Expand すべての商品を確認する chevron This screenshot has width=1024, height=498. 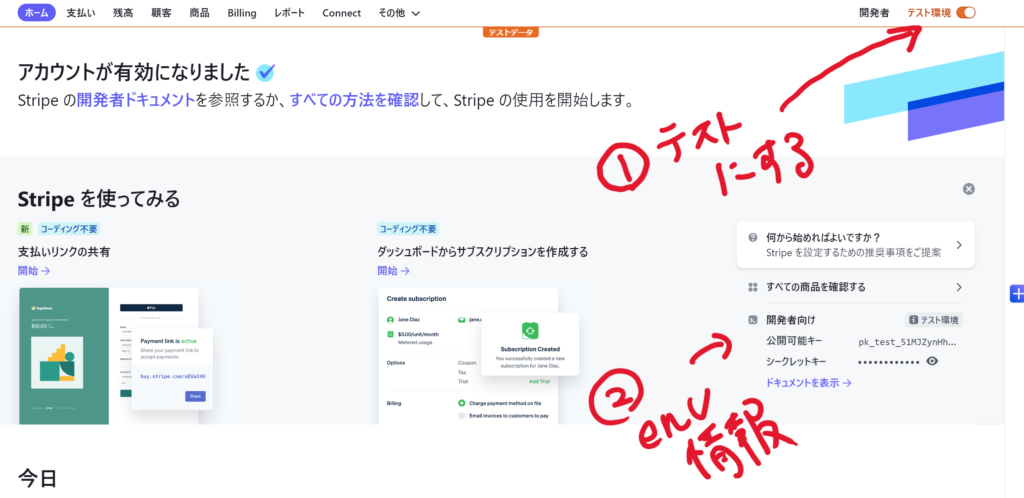point(959,287)
